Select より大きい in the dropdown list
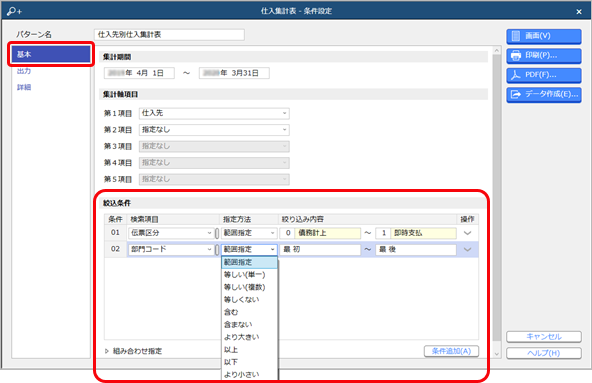Screen dimensions: 592x383 tap(249, 337)
